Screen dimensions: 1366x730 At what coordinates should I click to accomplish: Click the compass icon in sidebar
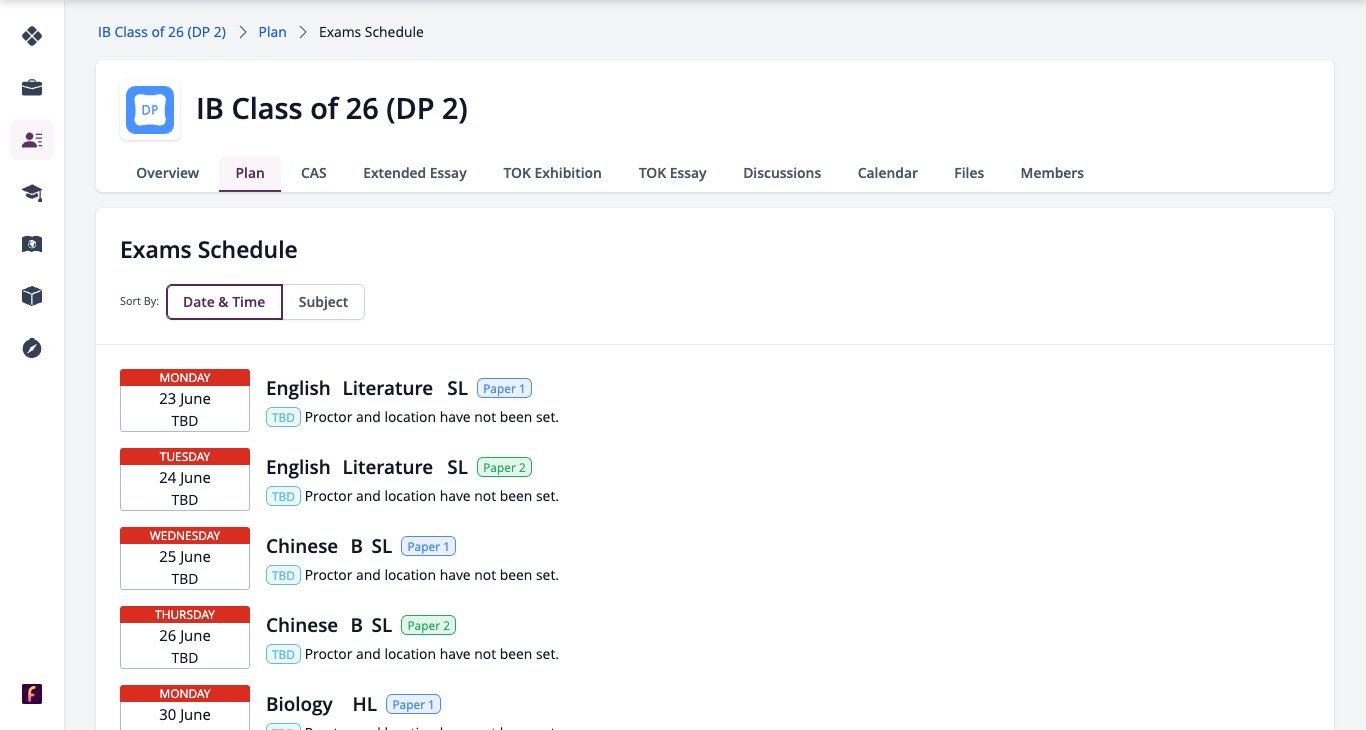(32, 348)
